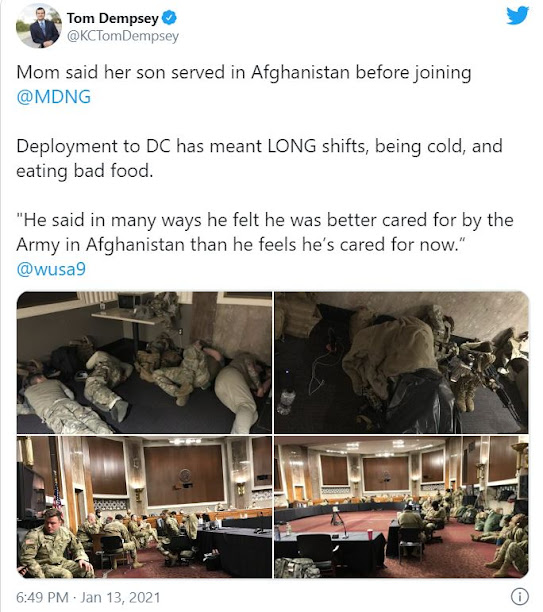View photo of covered soldier beside boots
The width and height of the screenshot is (543, 612).
pyautogui.click(x=401, y=363)
